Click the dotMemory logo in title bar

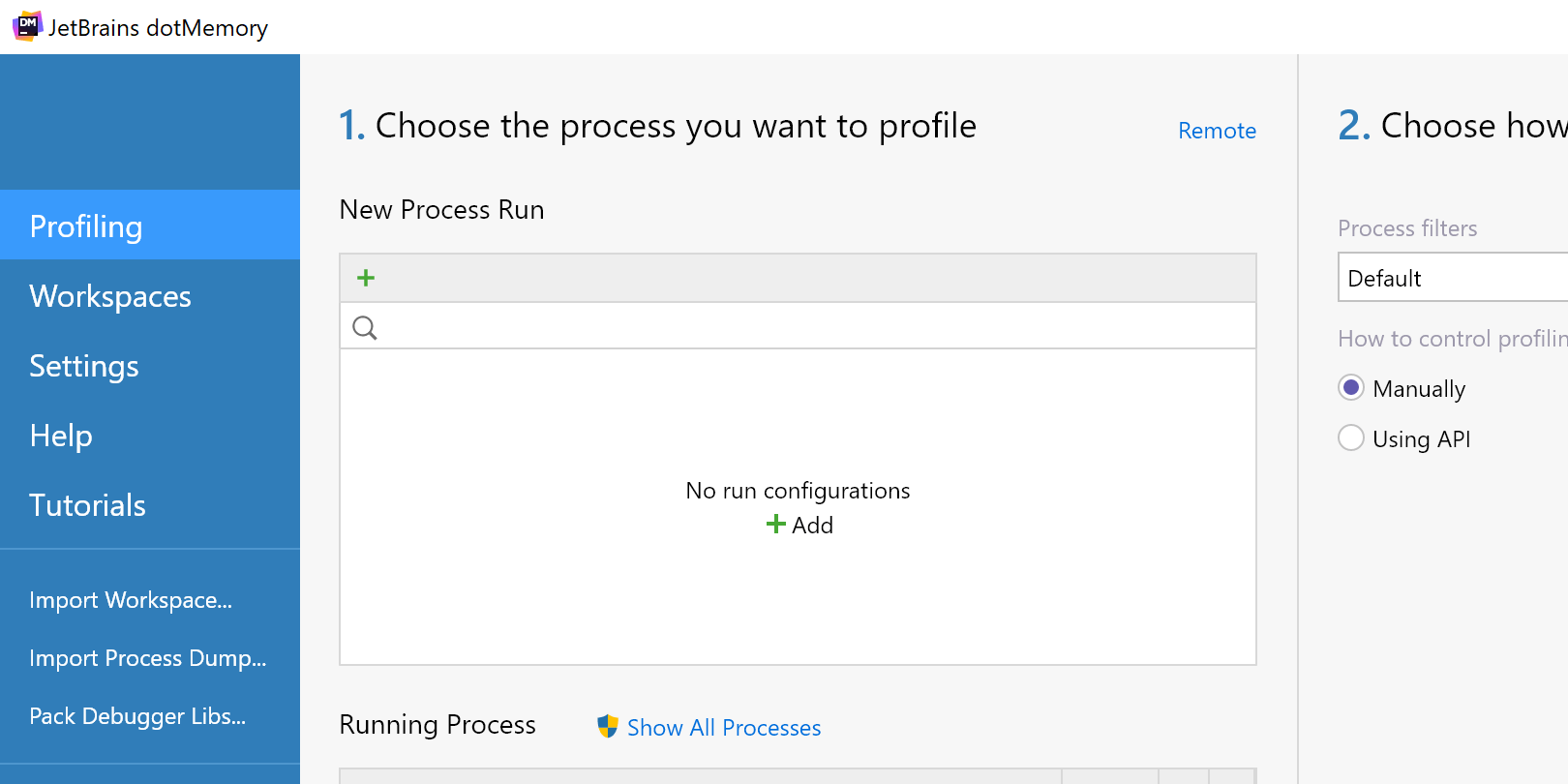click(x=27, y=26)
